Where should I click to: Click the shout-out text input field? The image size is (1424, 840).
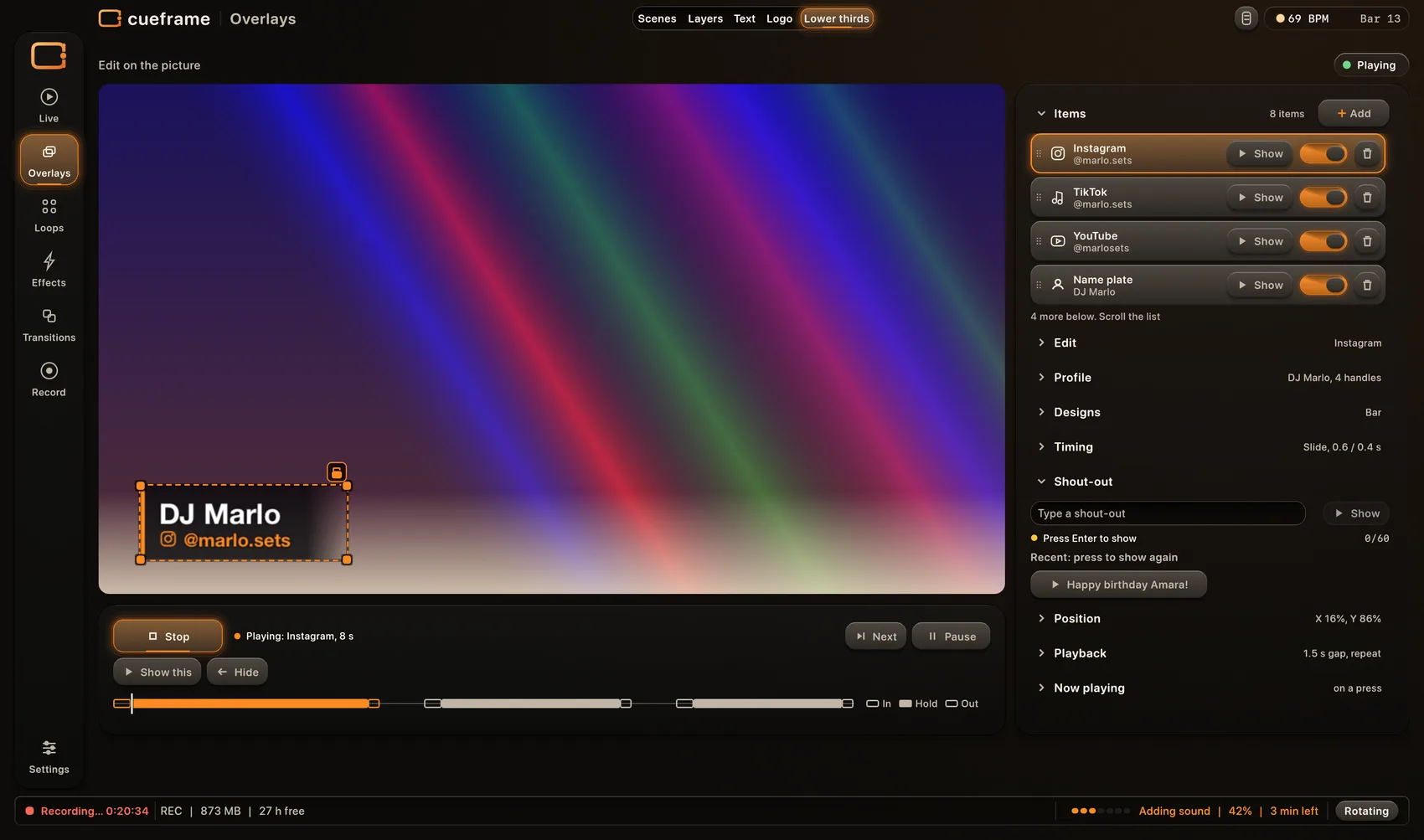pyautogui.click(x=1168, y=513)
